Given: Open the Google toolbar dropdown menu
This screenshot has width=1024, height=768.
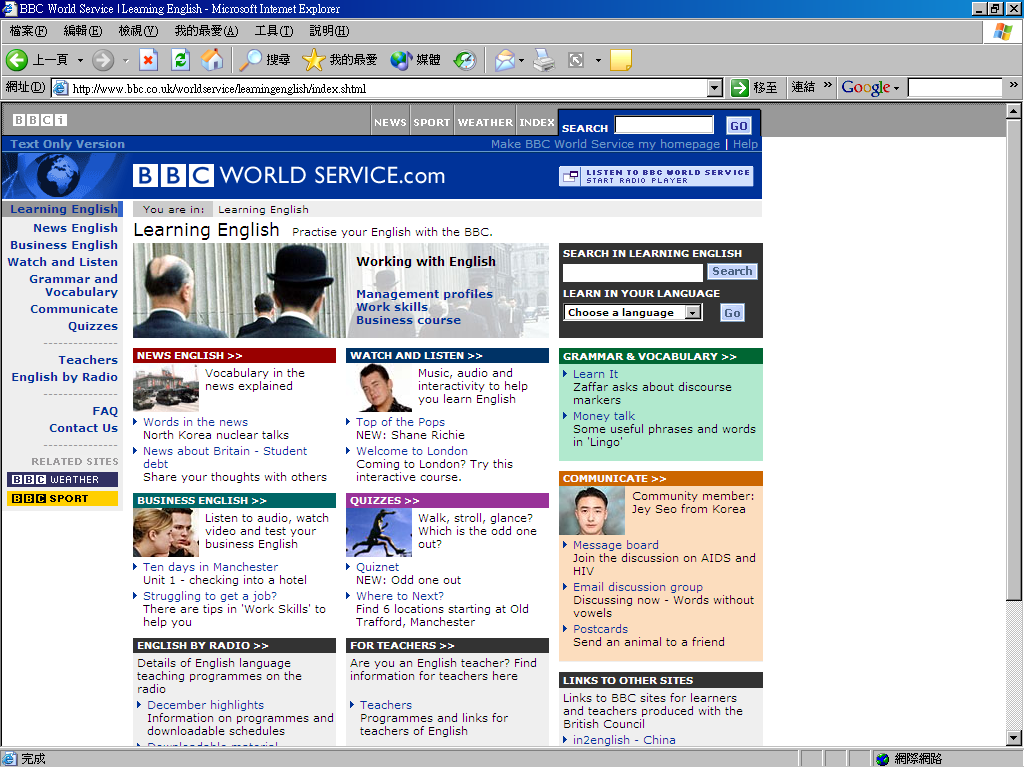Looking at the screenshot, I should [897, 88].
